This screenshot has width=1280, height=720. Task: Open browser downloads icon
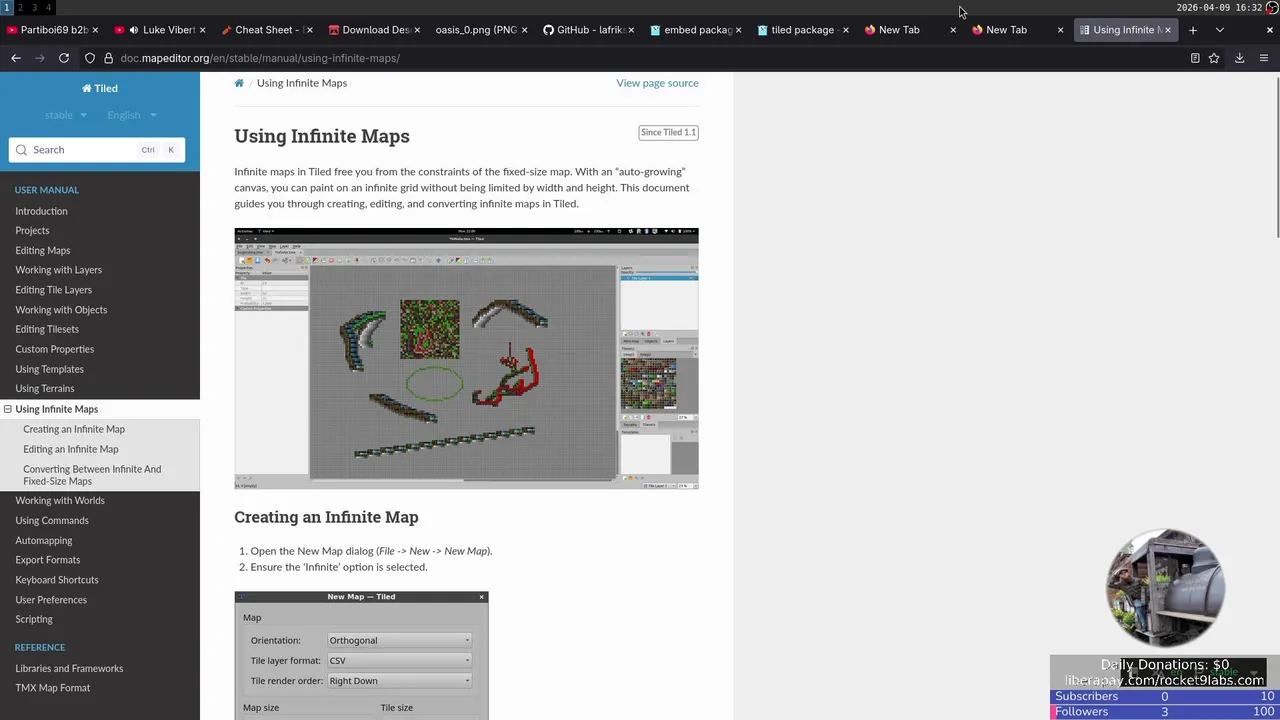tap(1239, 58)
